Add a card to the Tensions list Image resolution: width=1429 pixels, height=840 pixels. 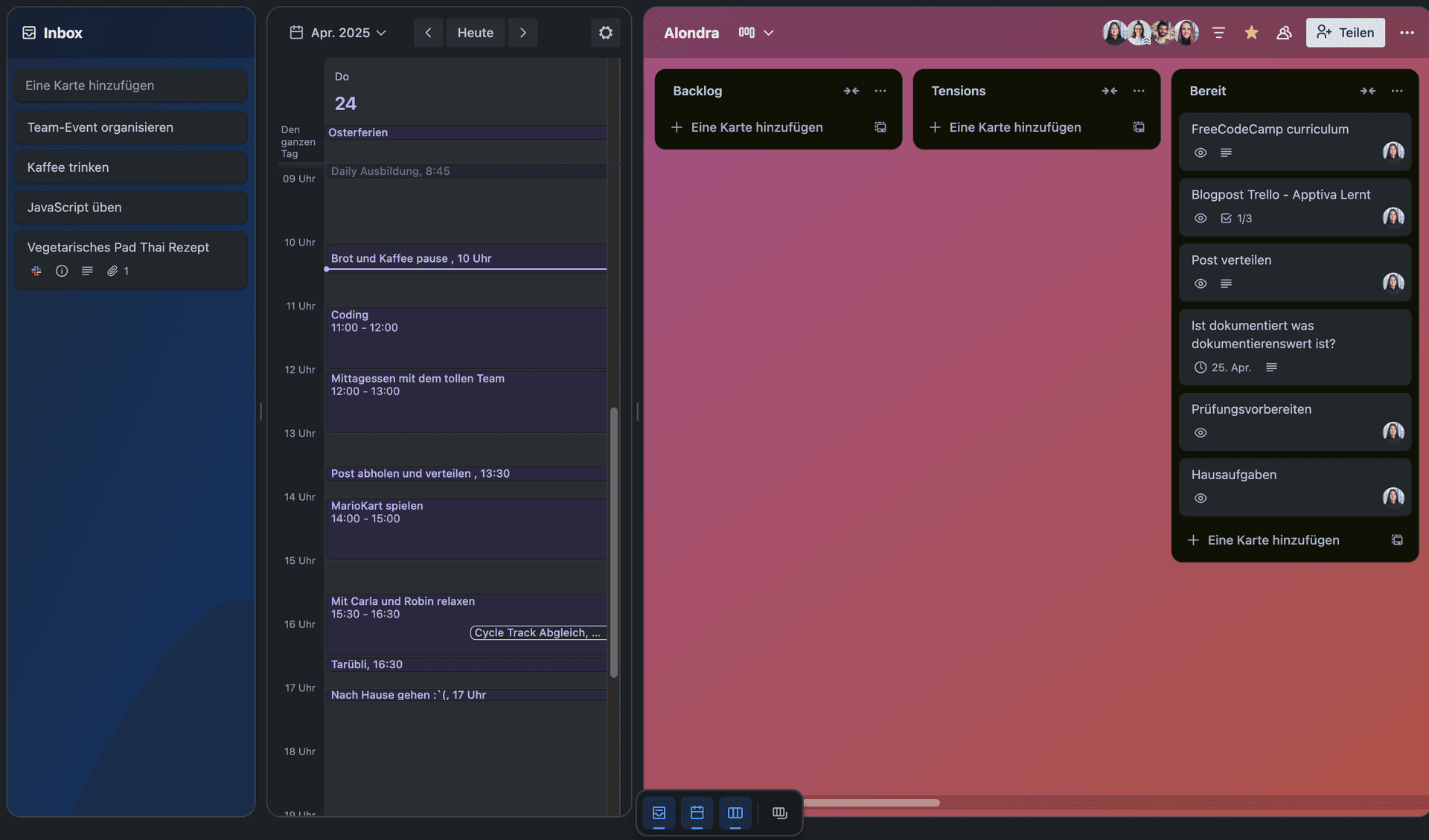pyautogui.click(x=1015, y=127)
